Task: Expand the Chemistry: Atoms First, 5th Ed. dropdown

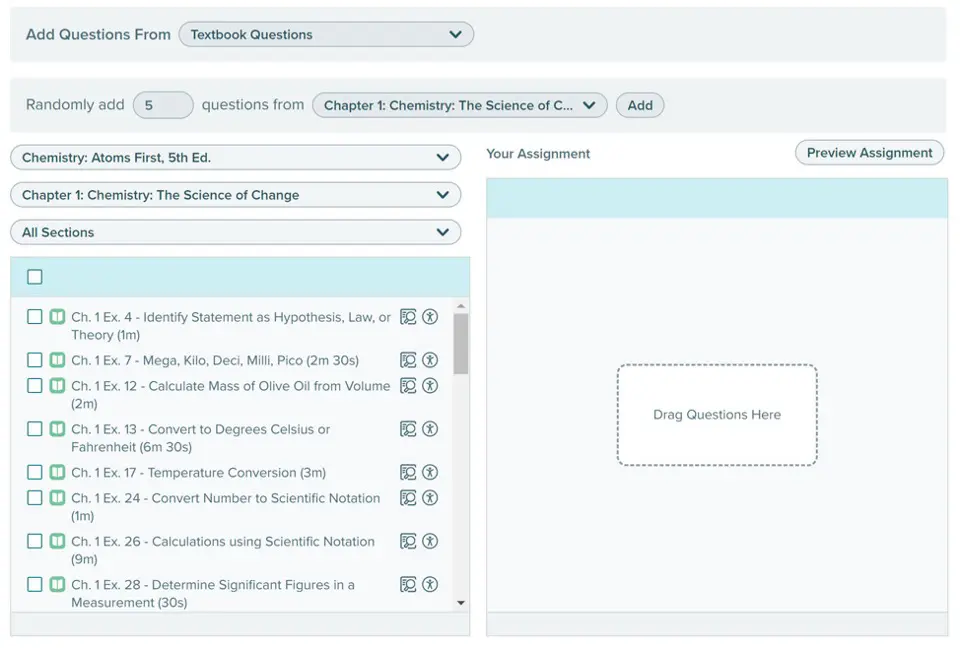Action: (x=236, y=157)
